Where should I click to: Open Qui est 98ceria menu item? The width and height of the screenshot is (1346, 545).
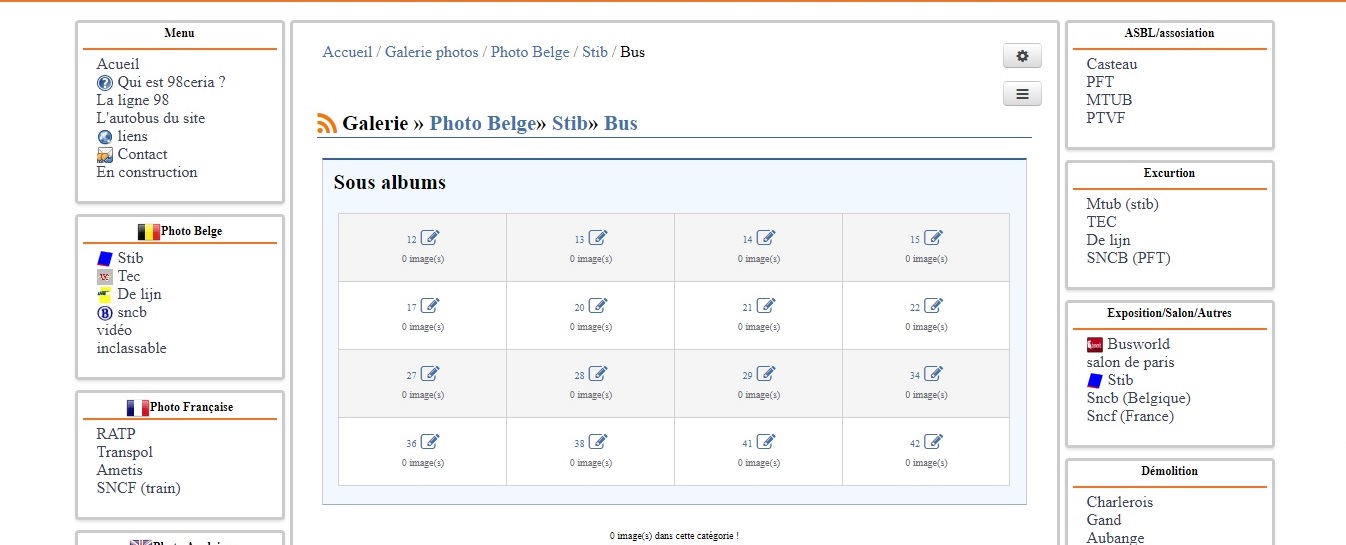coord(171,82)
